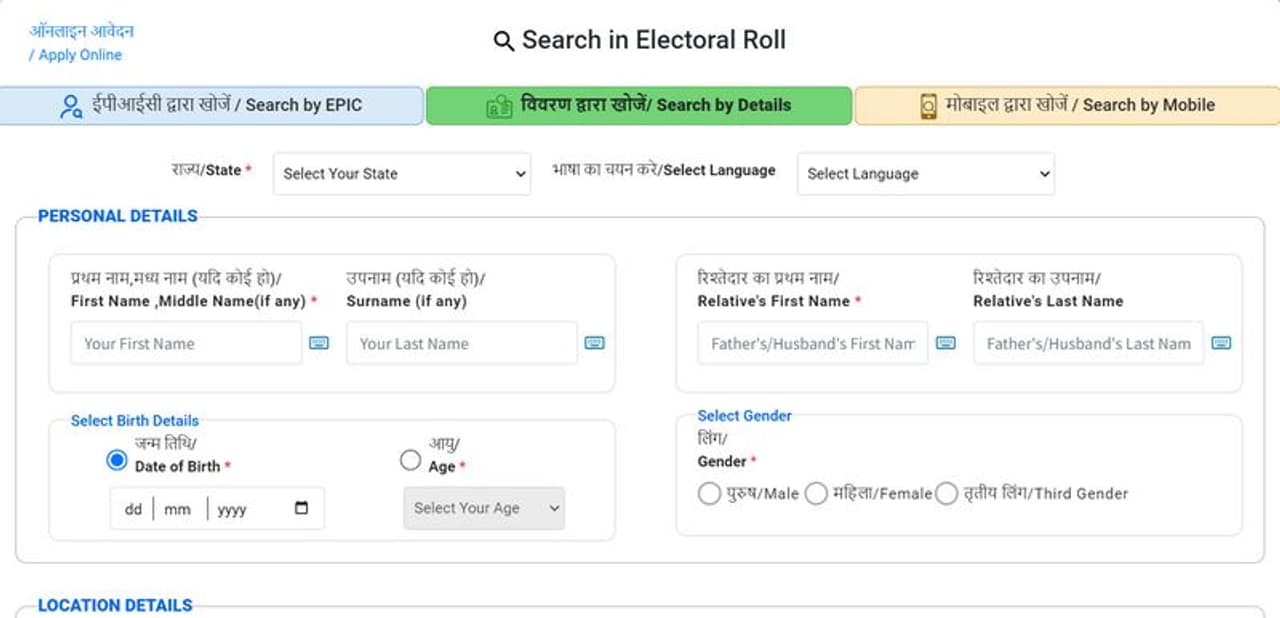Image resolution: width=1280 pixels, height=618 pixels.
Task: Choose the Female gender option
Action: click(816, 493)
